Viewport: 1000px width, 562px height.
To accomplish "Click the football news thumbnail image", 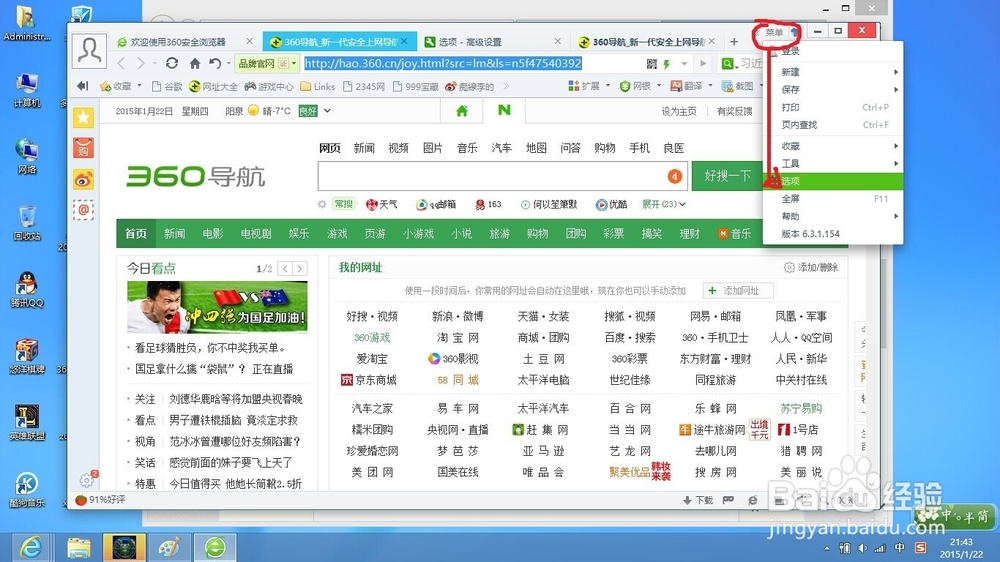I will pos(217,307).
